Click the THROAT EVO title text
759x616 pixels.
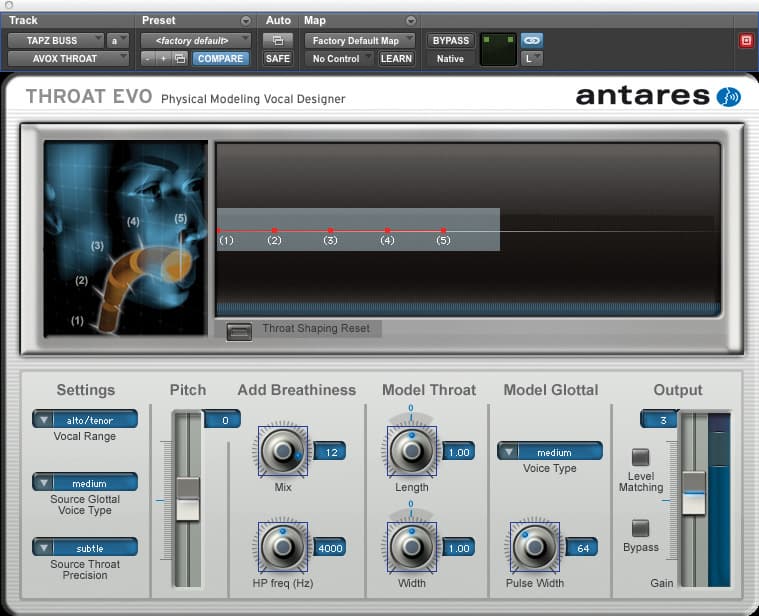coord(89,96)
